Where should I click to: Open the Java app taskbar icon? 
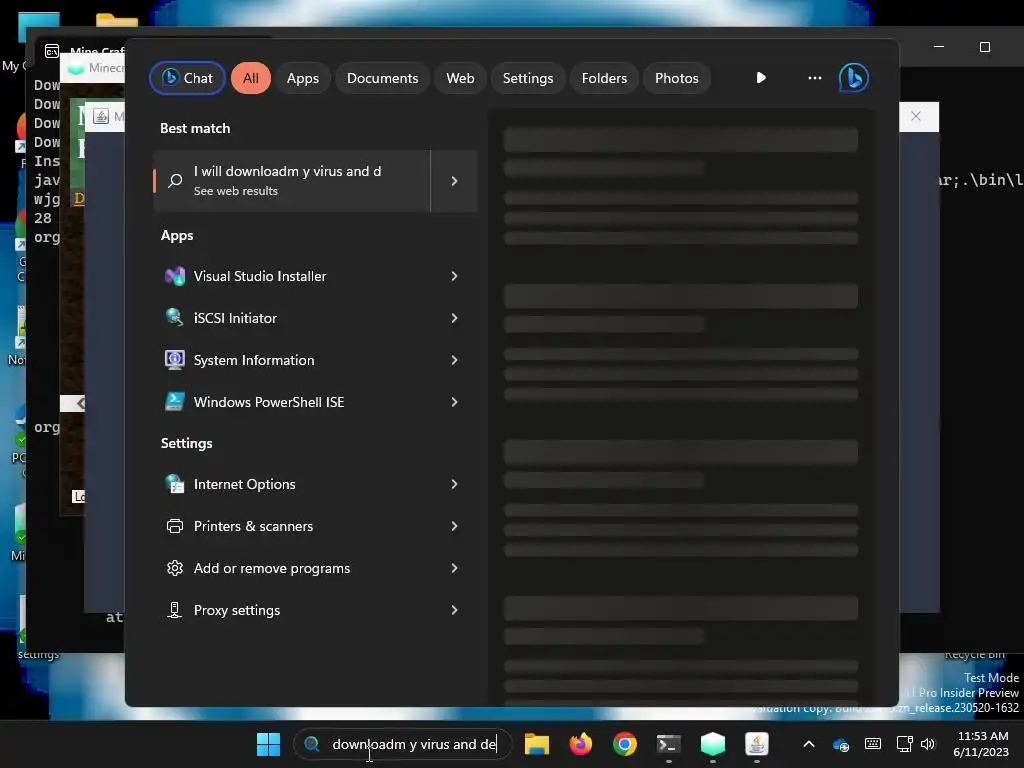[757, 744]
